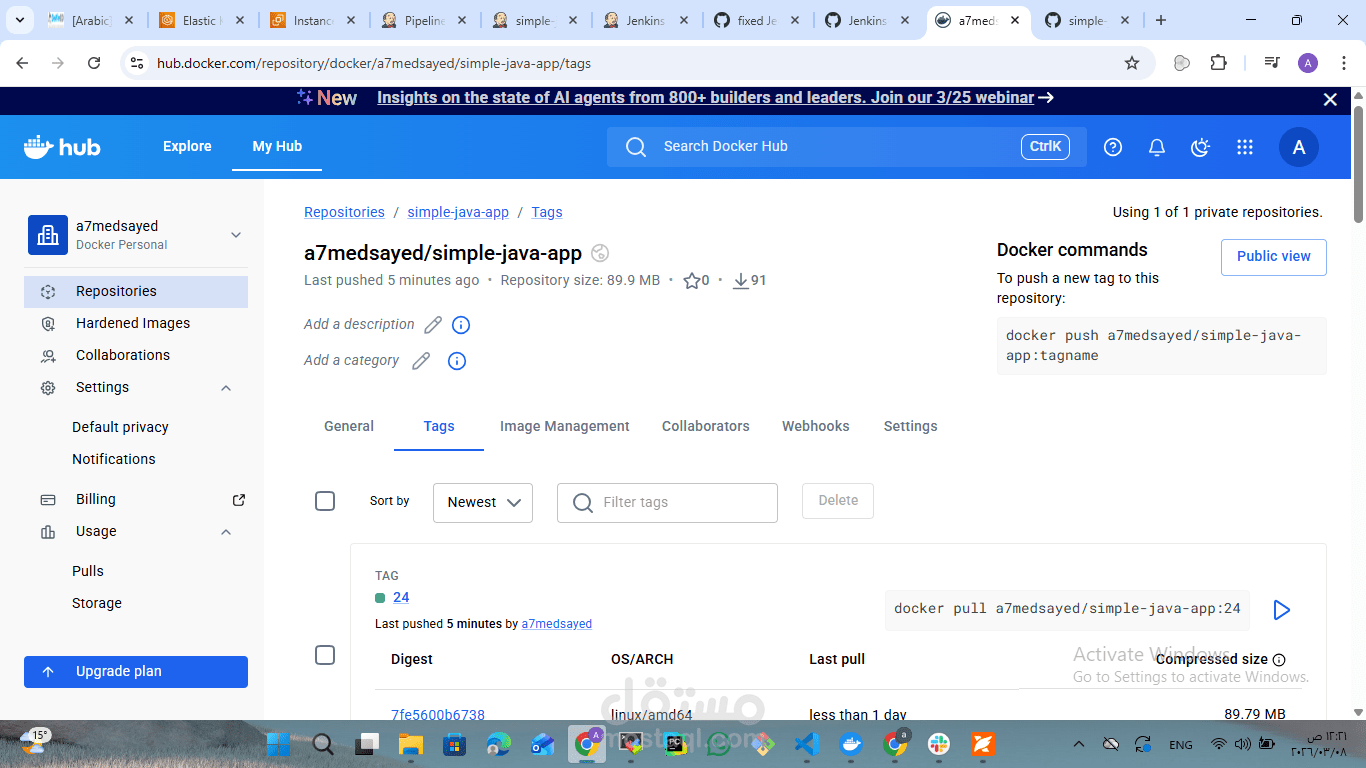Open the Chrome tab search dropdown
This screenshot has height=768, width=1366.
pyautogui.click(x=19, y=20)
